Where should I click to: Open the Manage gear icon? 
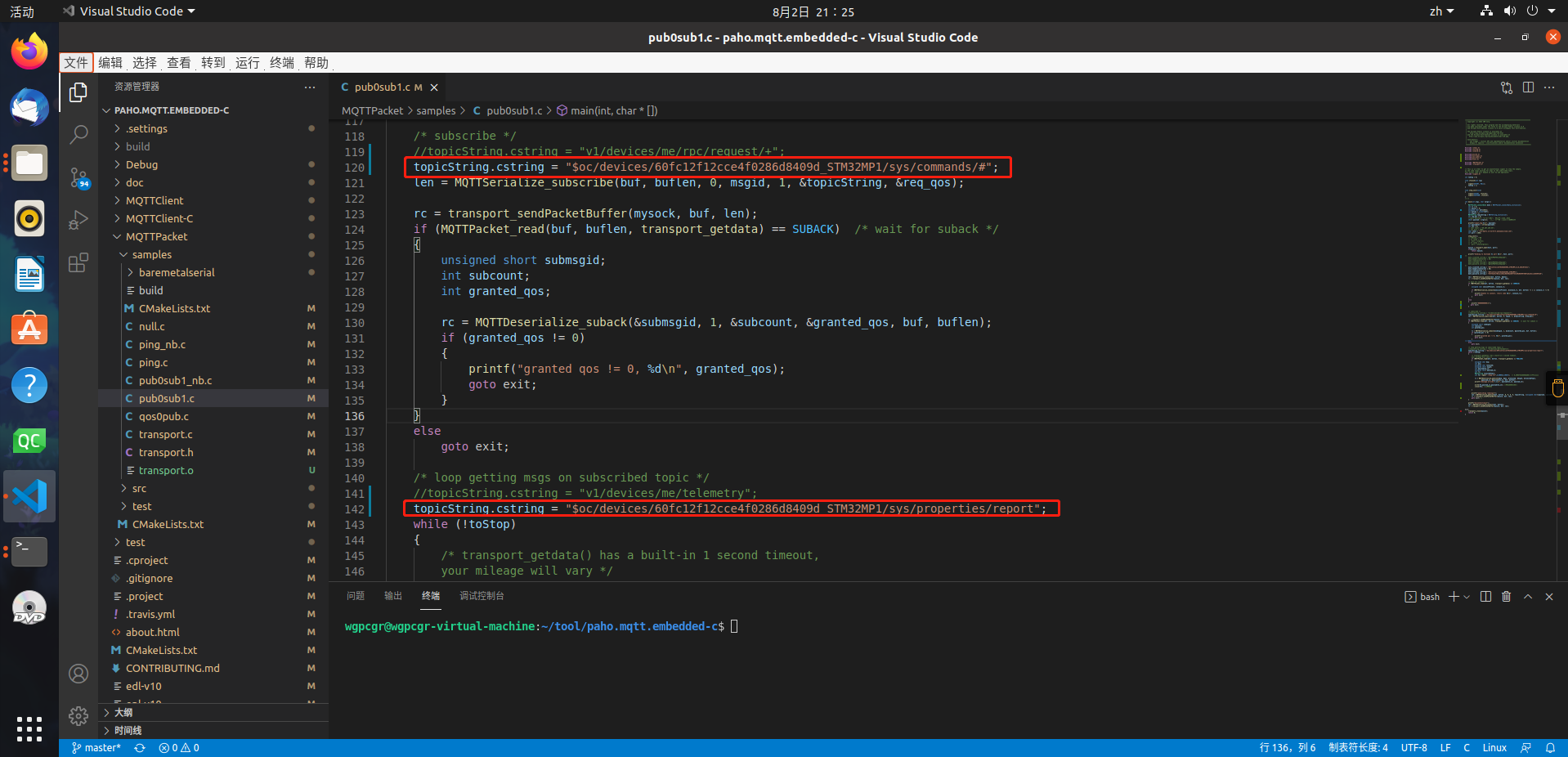click(78, 716)
